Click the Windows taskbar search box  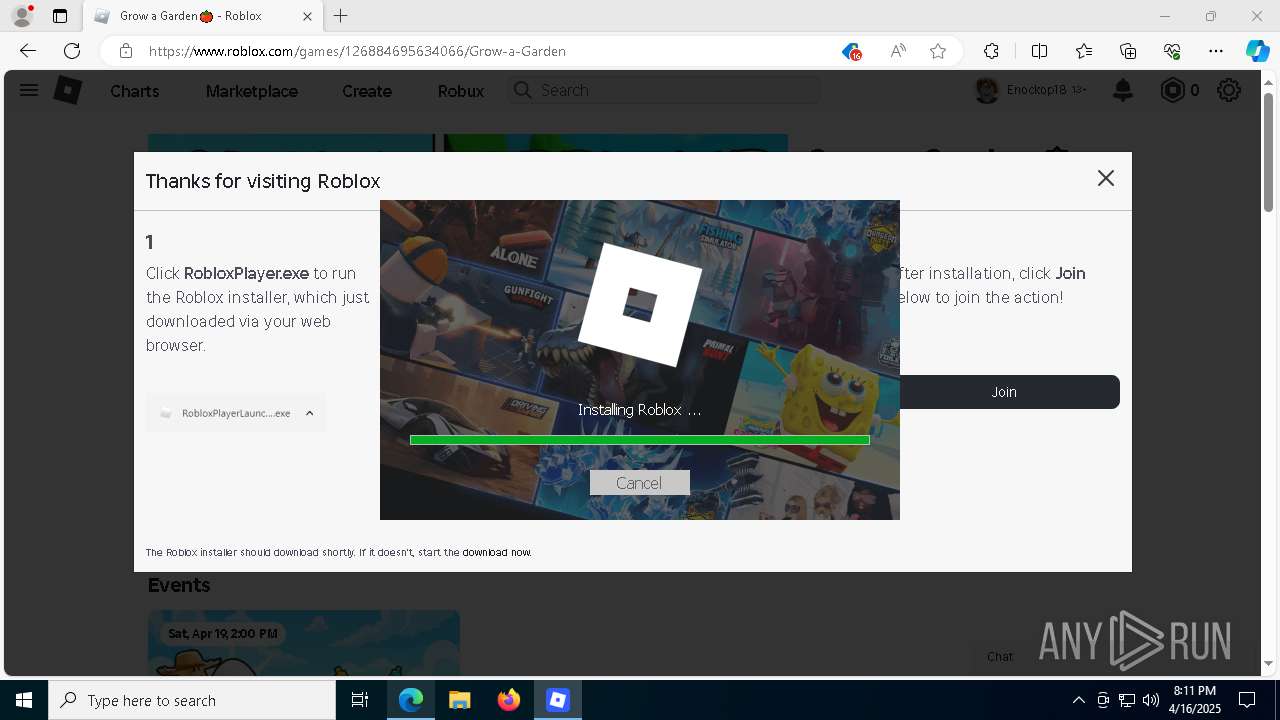[x=192, y=700]
